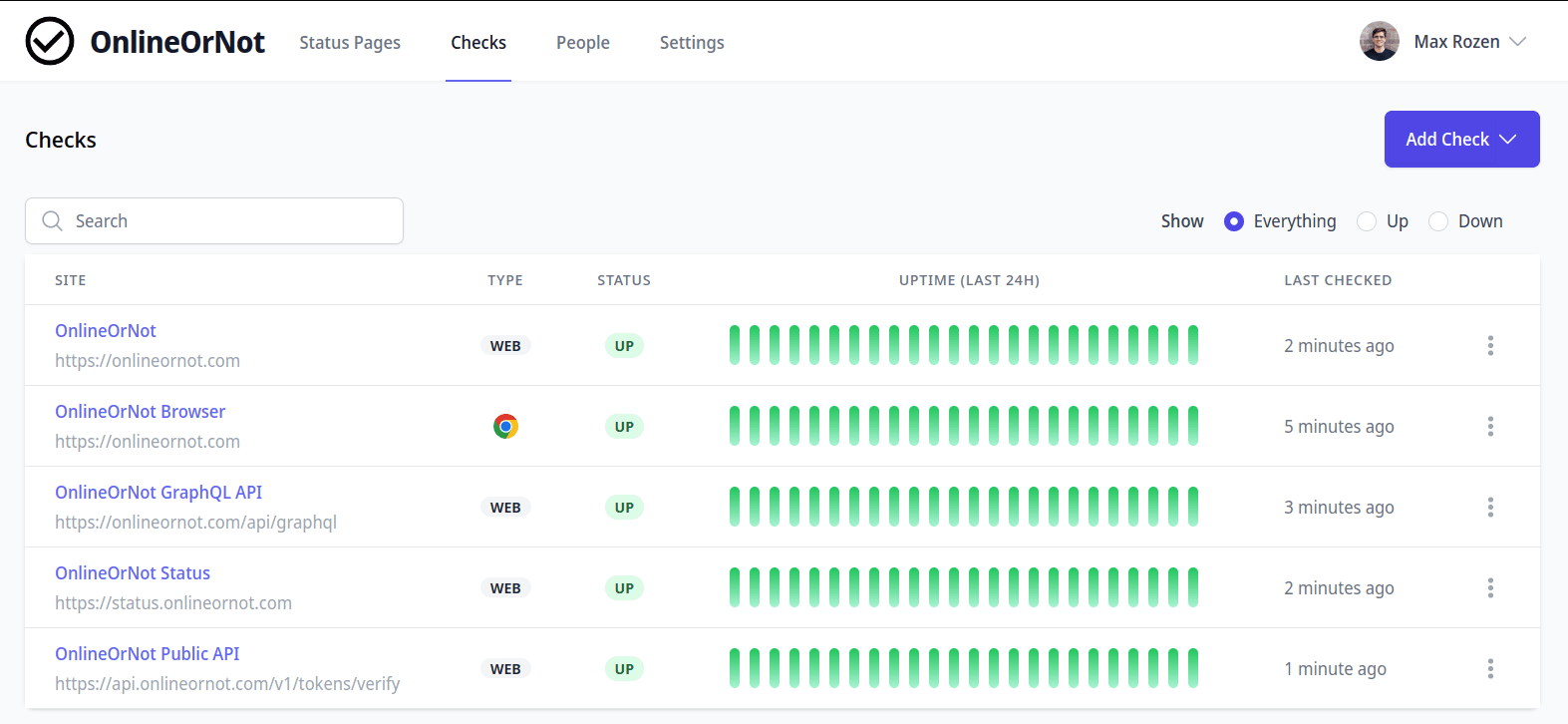Click the UPTIME (LAST 24H) column header
The width and height of the screenshot is (1568, 724).
(969, 280)
